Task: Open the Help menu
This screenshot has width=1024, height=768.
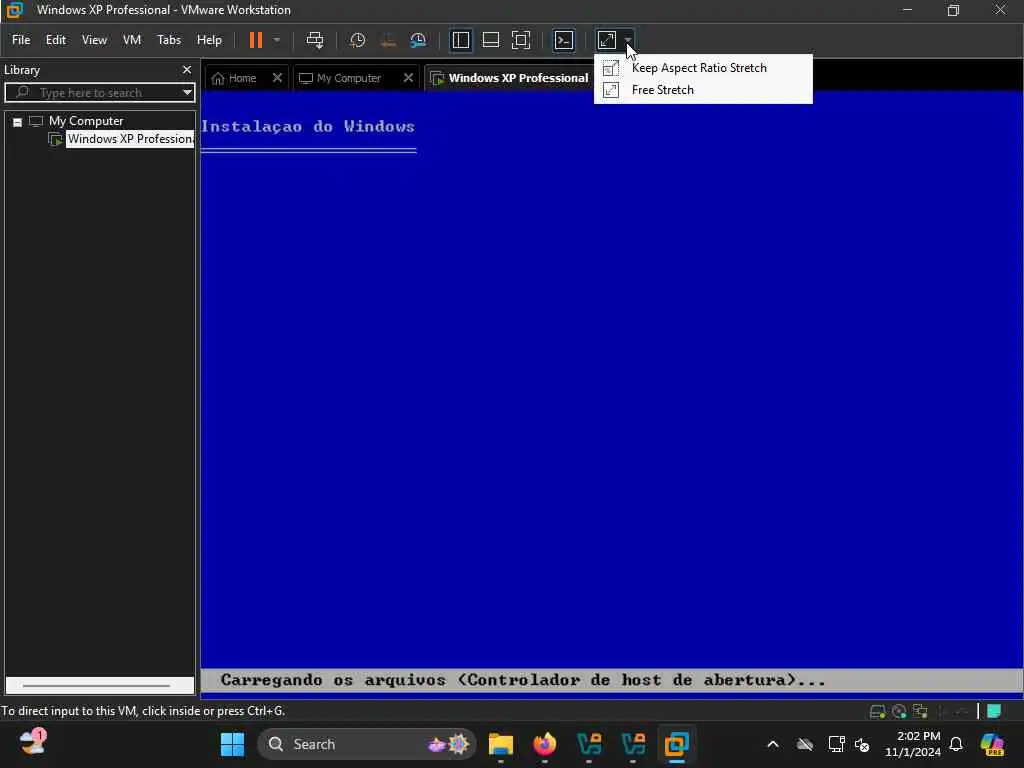Action: point(209,40)
